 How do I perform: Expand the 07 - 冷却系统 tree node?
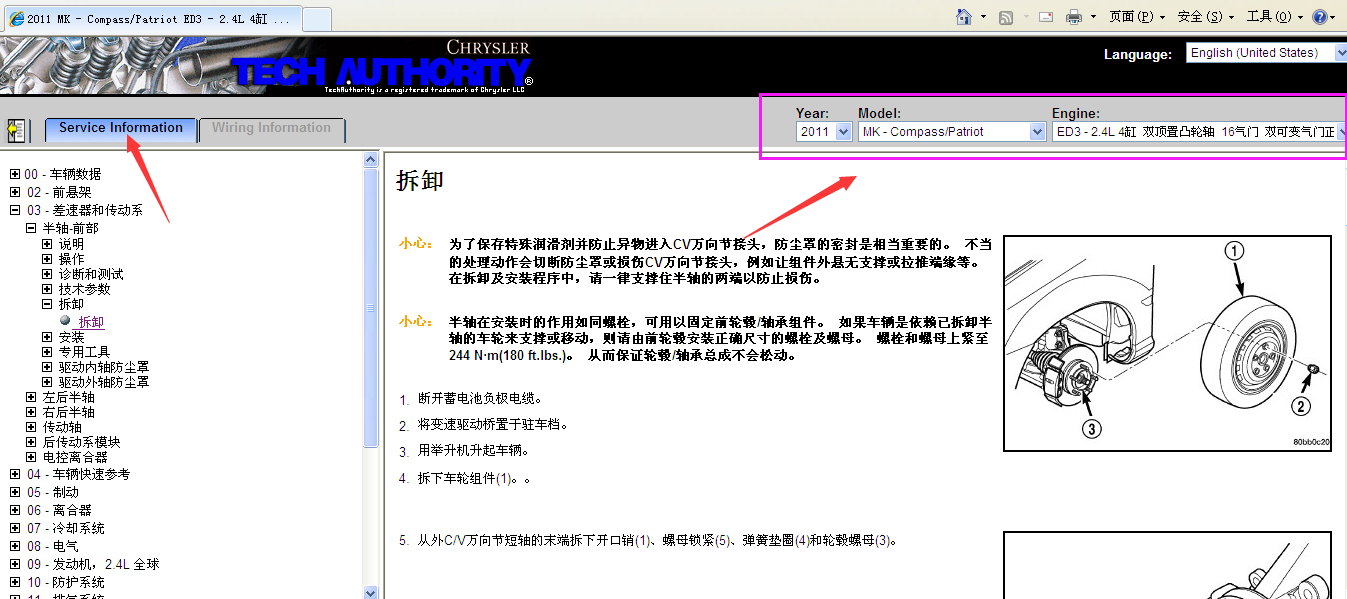(15, 528)
